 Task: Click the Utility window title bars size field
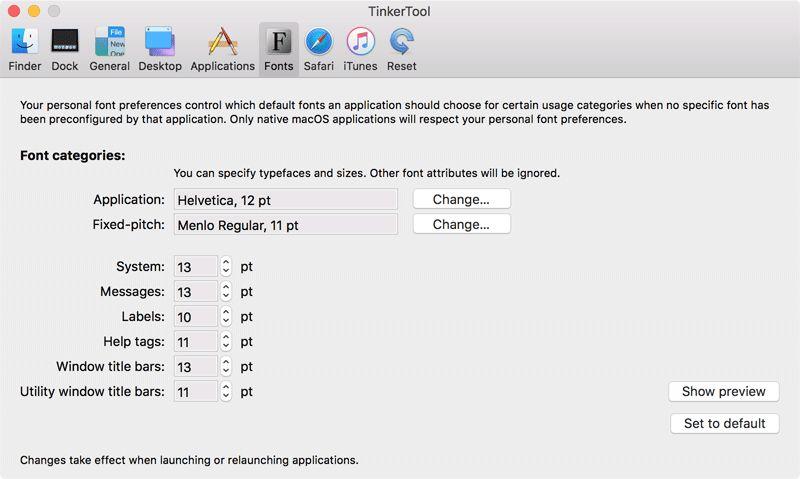tap(195, 392)
